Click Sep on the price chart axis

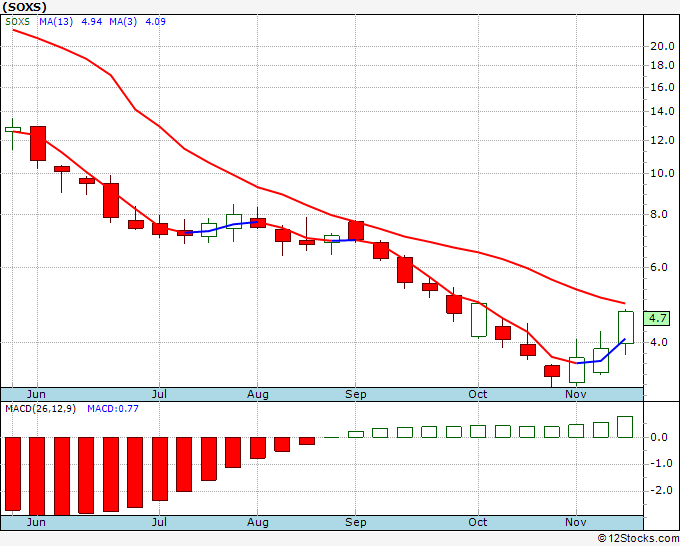[356, 394]
